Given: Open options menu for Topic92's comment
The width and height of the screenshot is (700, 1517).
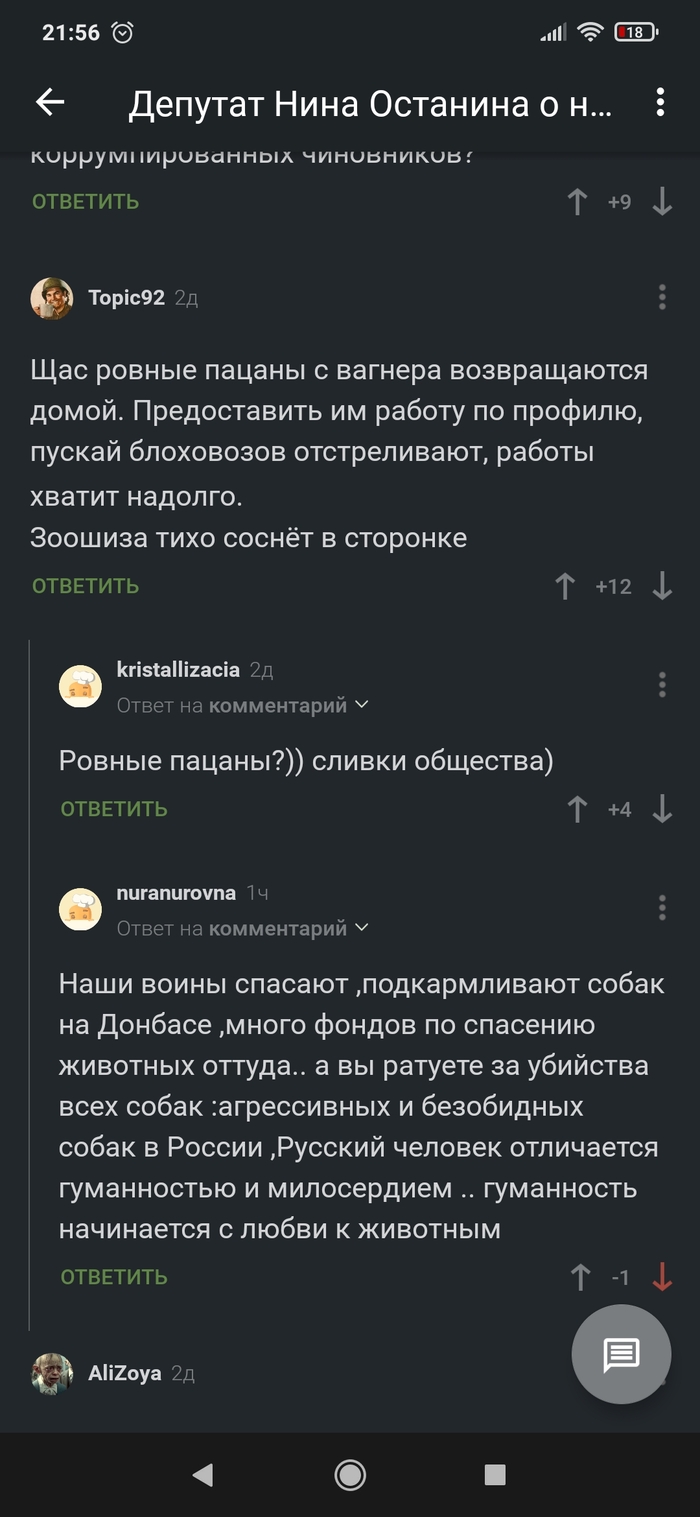Looking at the screenshot, I should 662,297.
